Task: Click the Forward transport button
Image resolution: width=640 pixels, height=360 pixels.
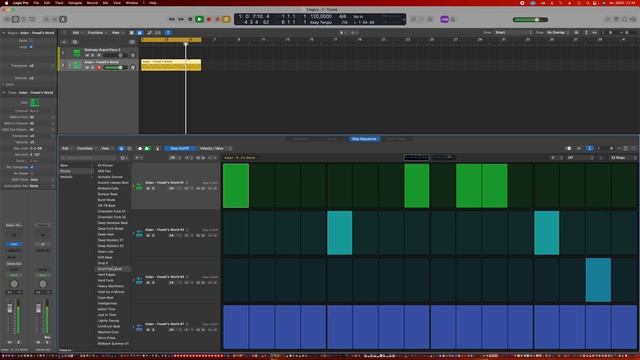Action: (x=181, y=19)
